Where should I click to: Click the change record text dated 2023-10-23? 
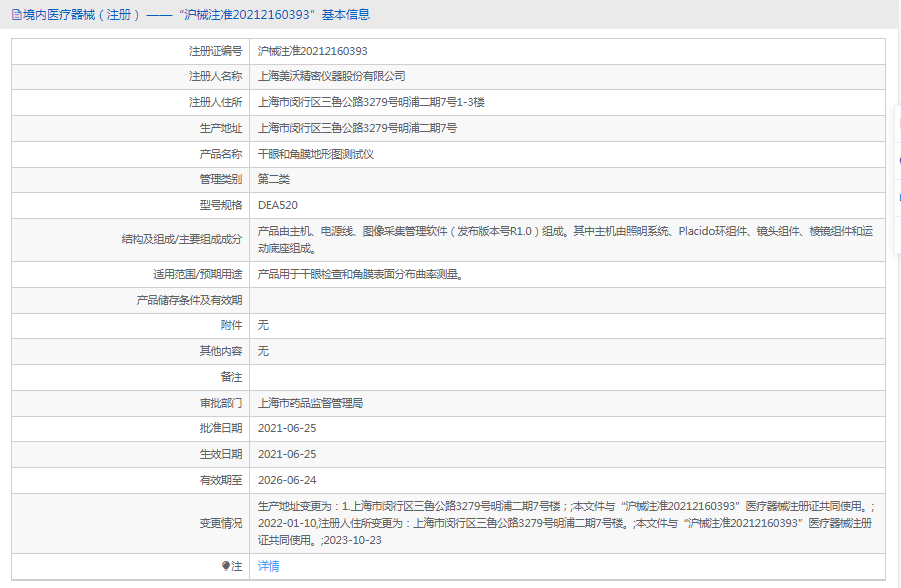click(x=566, y=523)
